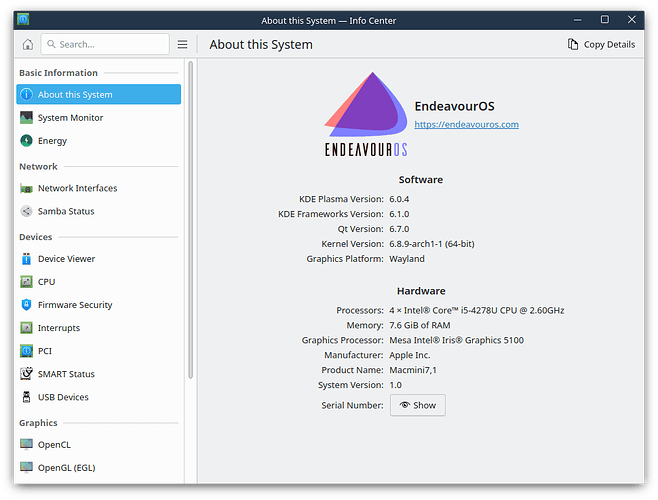Click the sidebar vertical scrollbar
658x500 pixels.
tap(190, 220)
